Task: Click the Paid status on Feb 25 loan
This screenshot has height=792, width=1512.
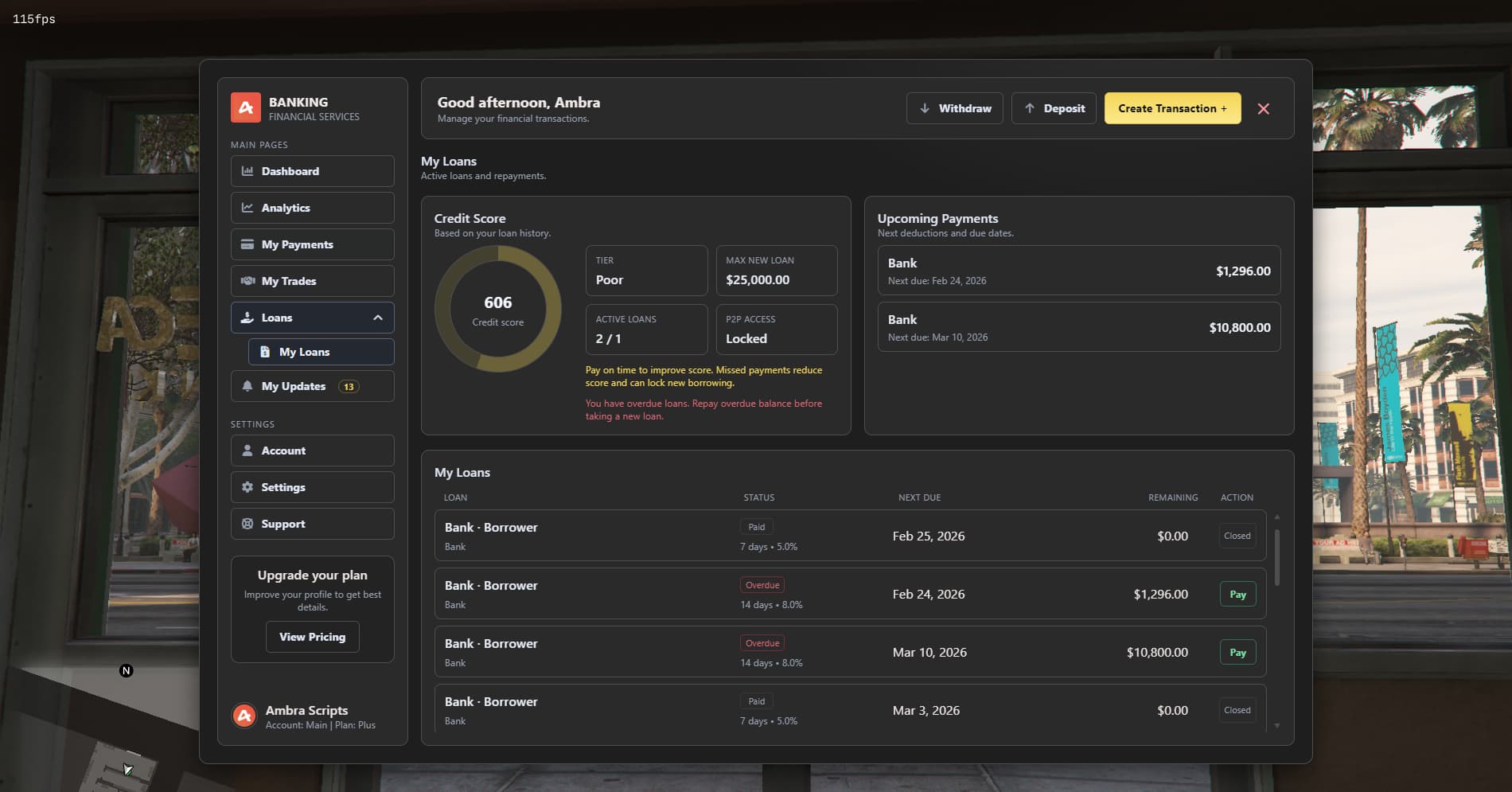Action: [x=757, y=527]
